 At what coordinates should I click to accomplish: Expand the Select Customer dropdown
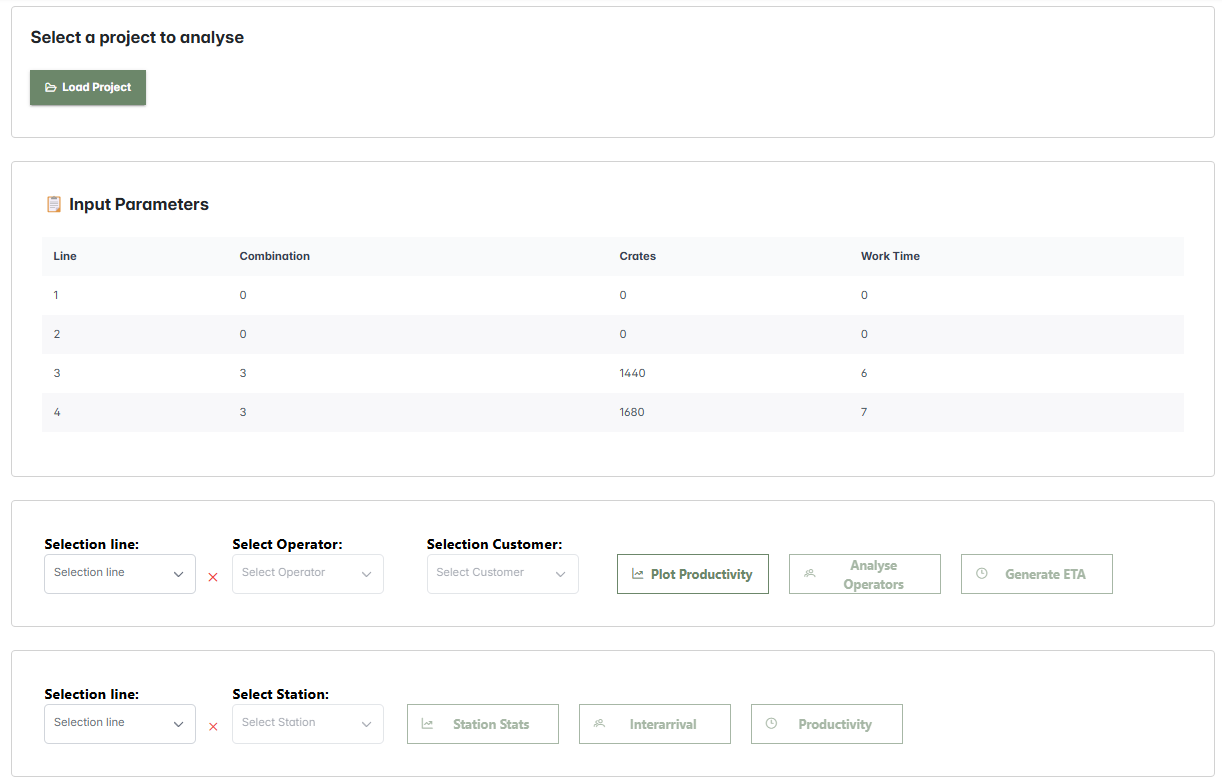(502, 574)
